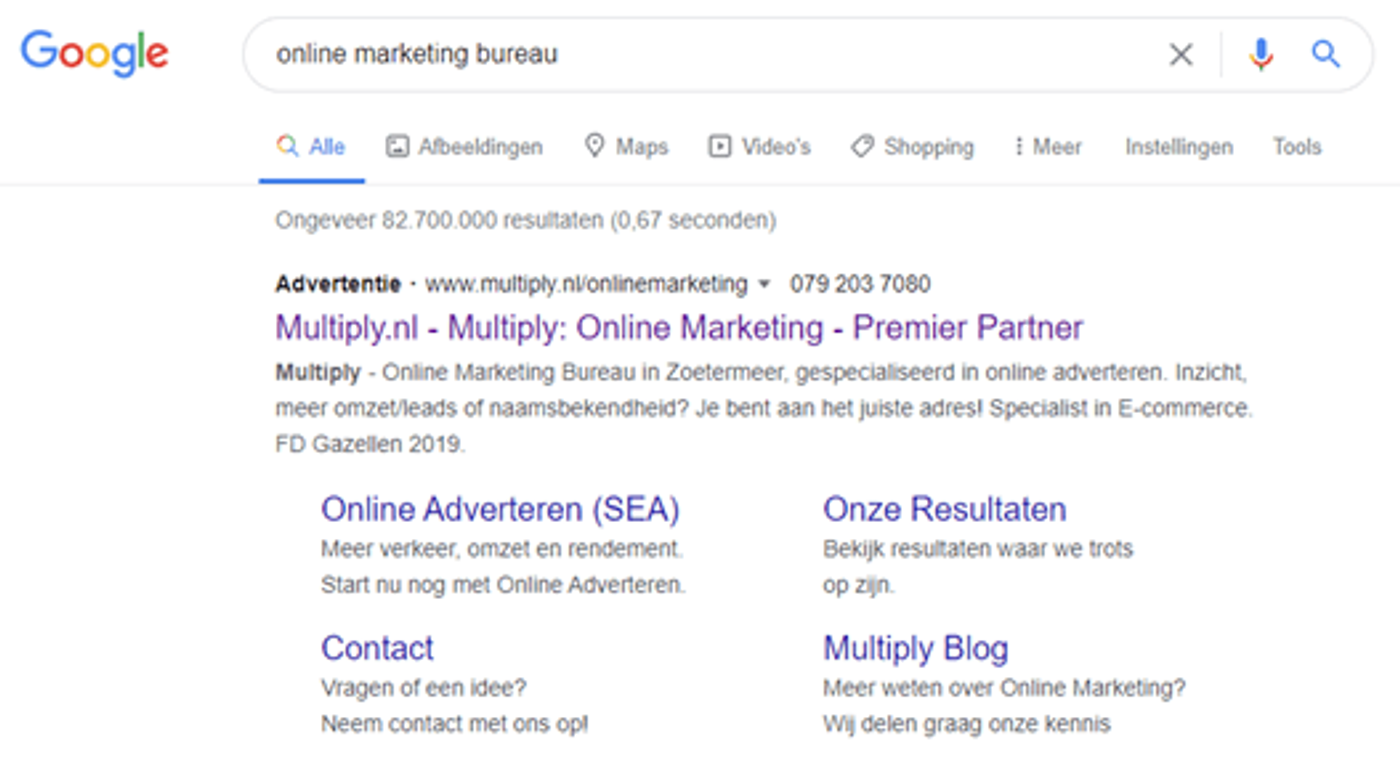
Task: Click 'Meer weten over Online Marketing?' text
Action: point(1004,688)
